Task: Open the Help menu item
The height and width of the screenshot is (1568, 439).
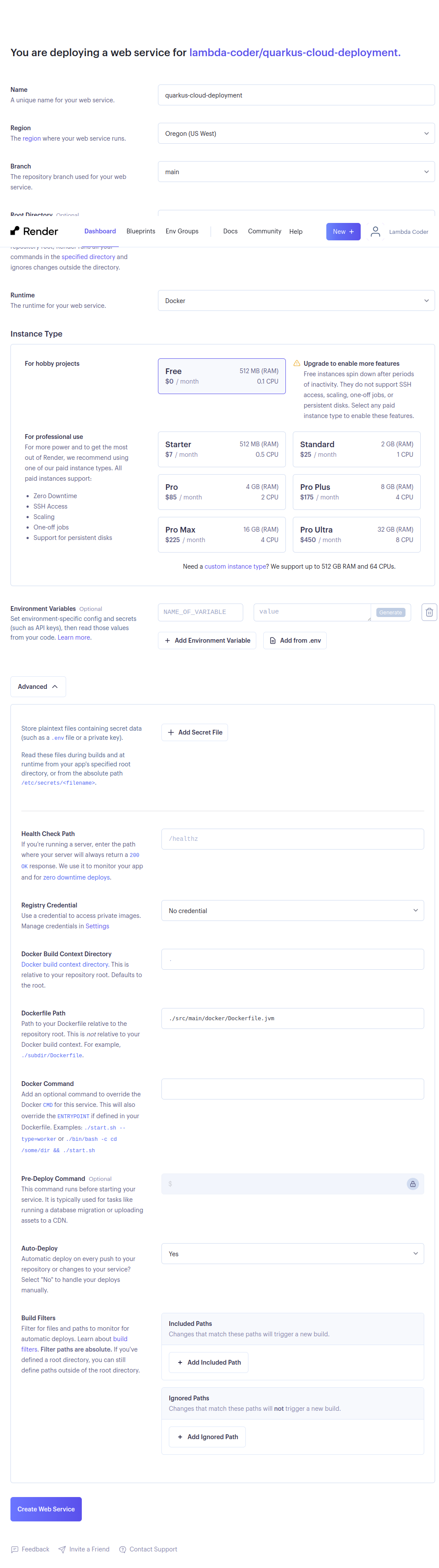Action: click(295, 231)
